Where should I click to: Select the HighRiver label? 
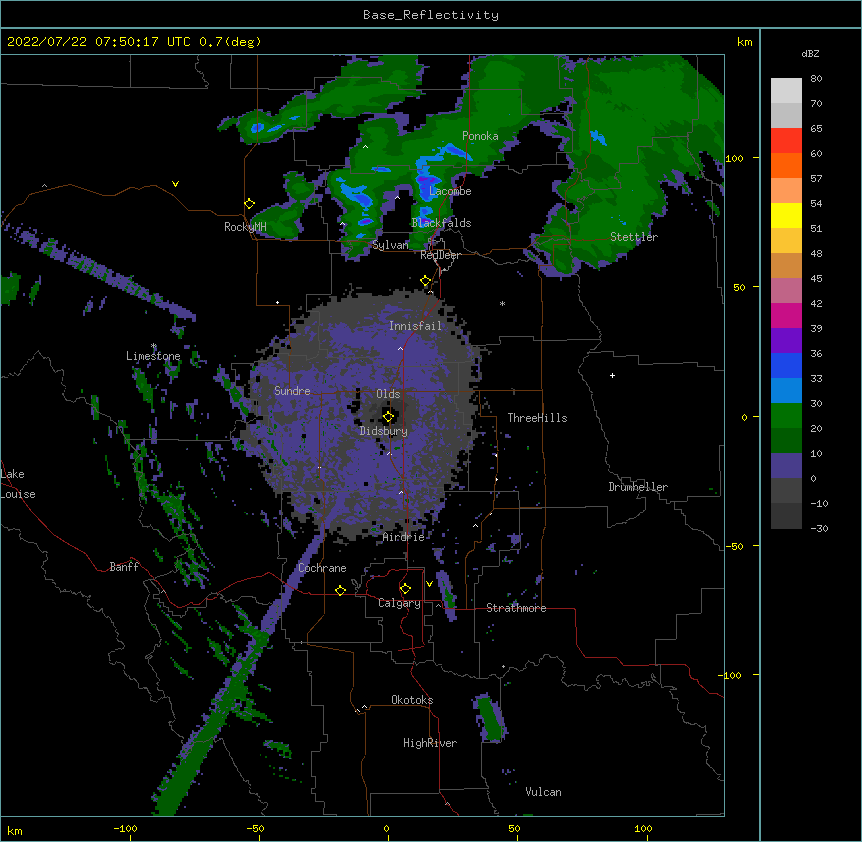click(430, 743)
